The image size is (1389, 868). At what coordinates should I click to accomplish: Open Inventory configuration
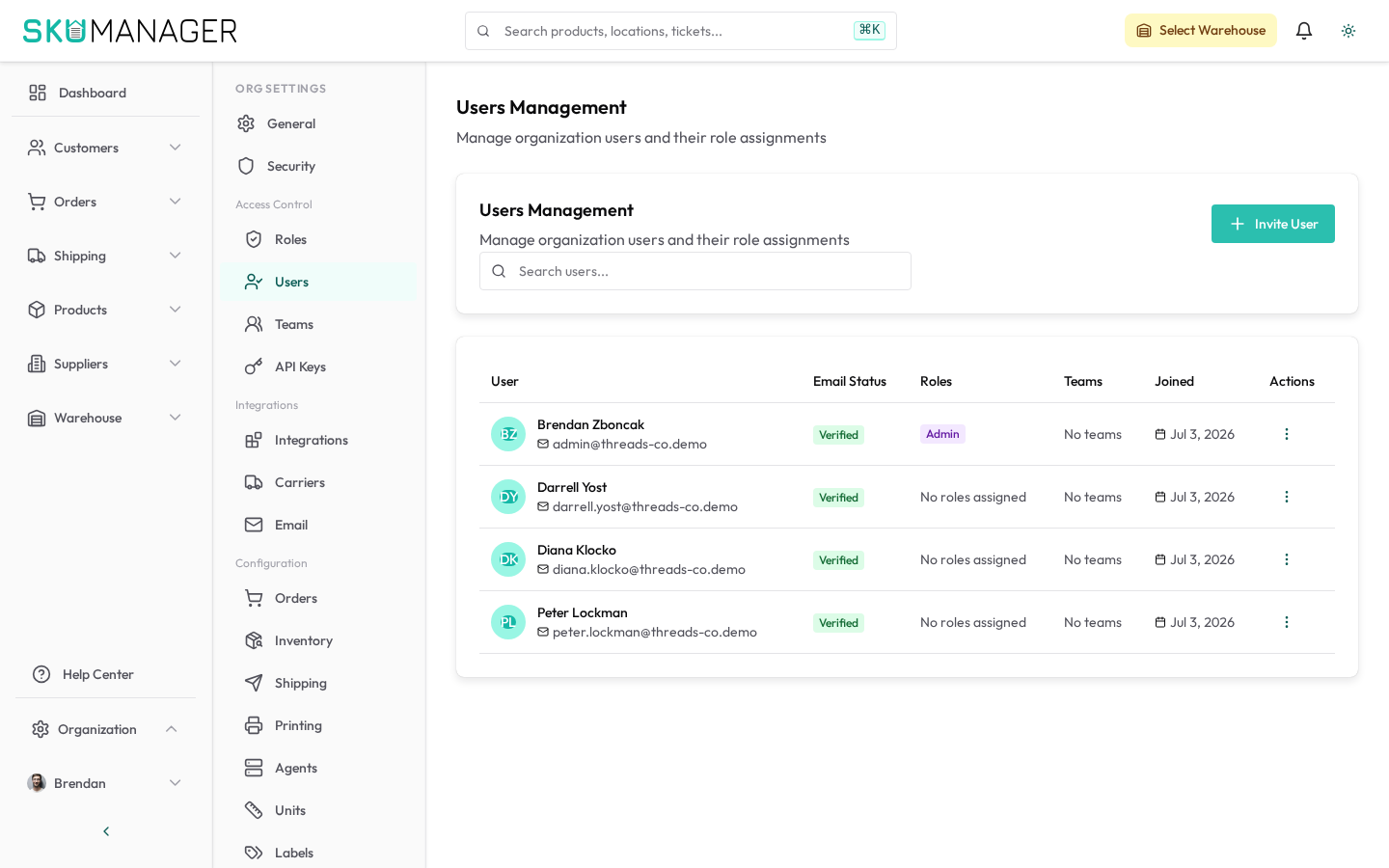(x=319, y=640)
